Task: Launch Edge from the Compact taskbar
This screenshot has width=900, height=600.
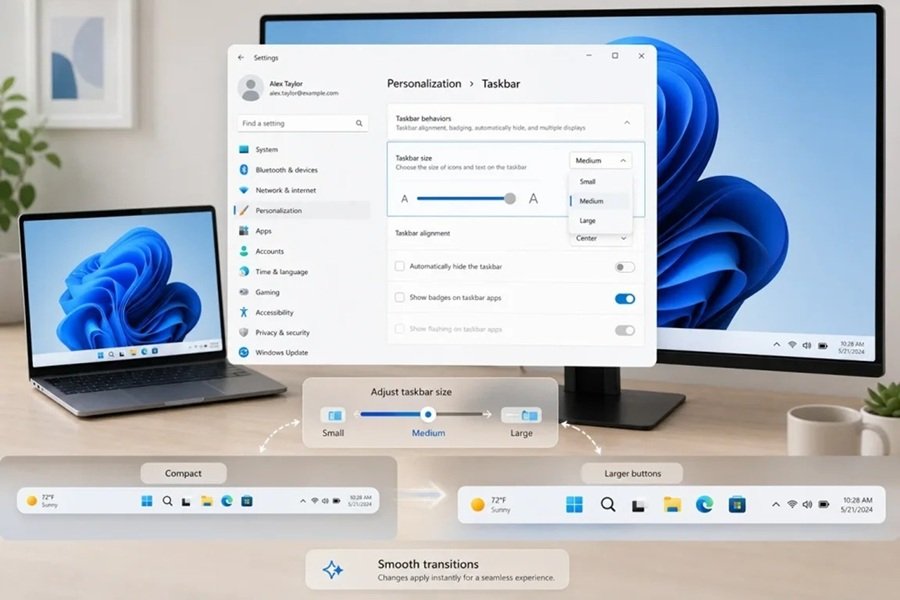Action: 227,501
